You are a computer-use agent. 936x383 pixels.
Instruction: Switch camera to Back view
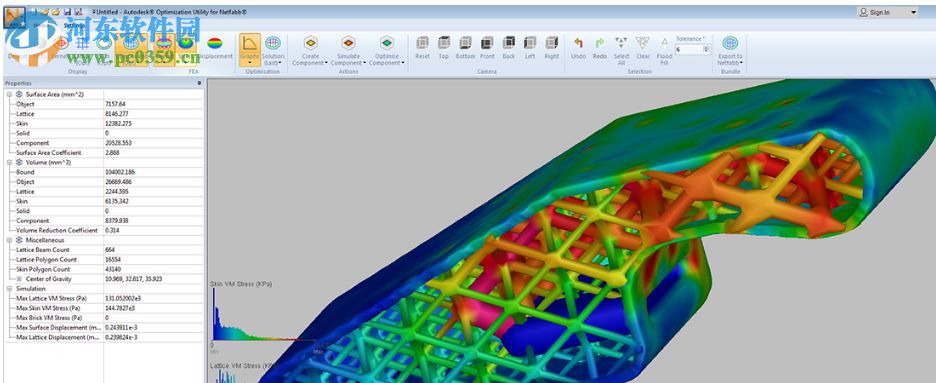[x=509, y=48]
